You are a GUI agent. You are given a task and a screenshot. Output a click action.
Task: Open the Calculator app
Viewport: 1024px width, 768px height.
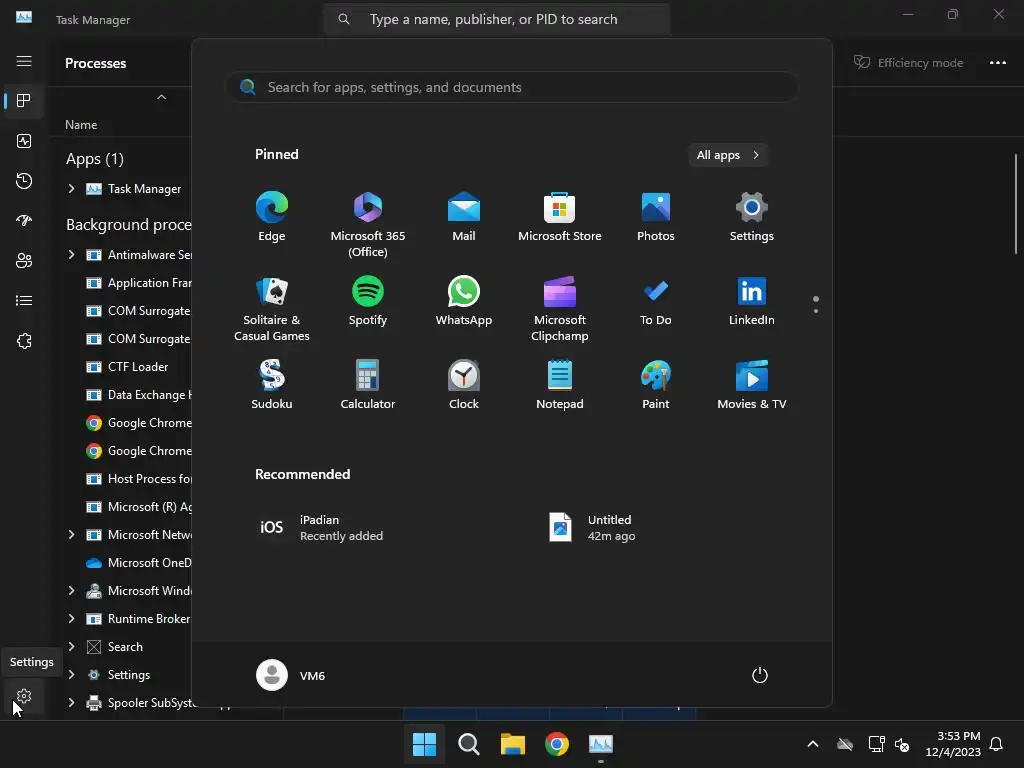coord(368,385)
